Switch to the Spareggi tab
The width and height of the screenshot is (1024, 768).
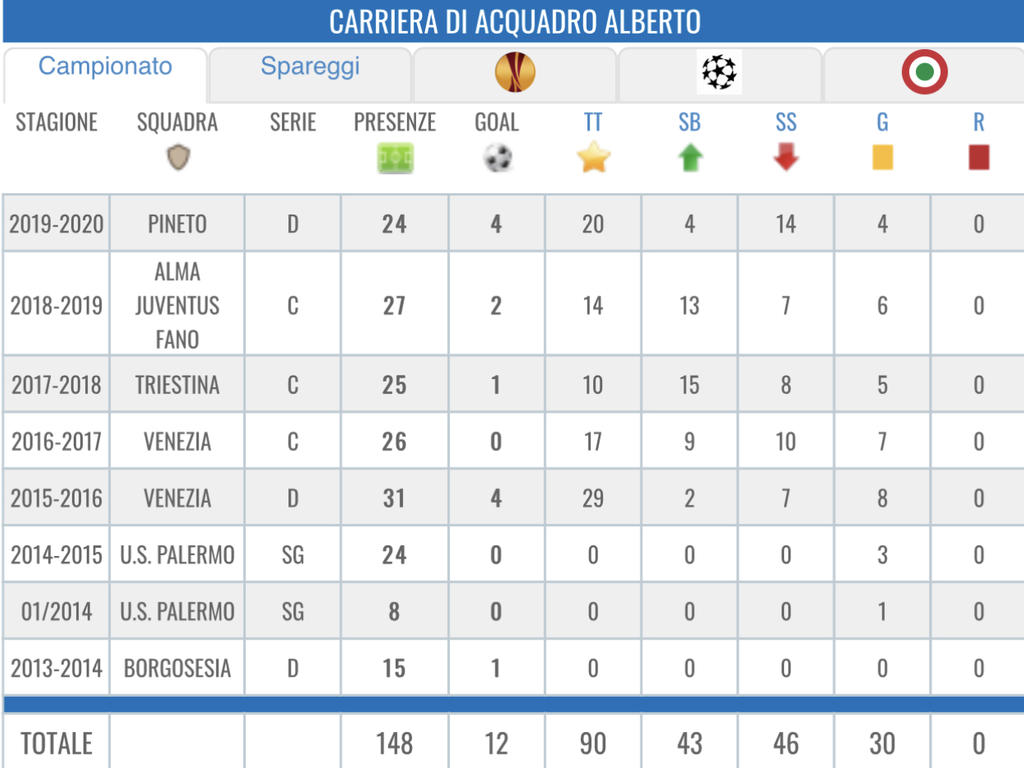pyautogui.click(x=310, y=67)
